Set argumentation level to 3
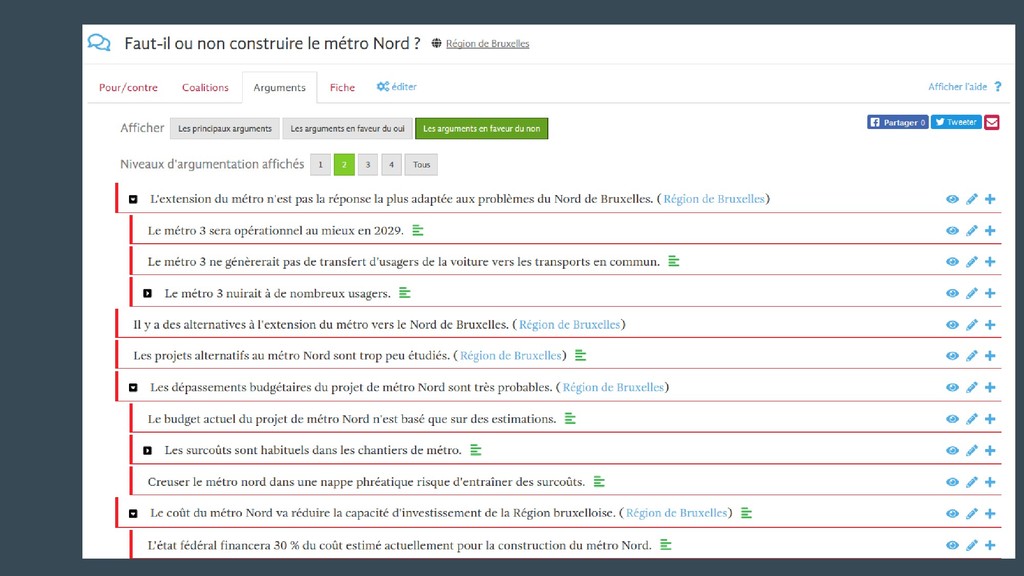 pos(368,165)
